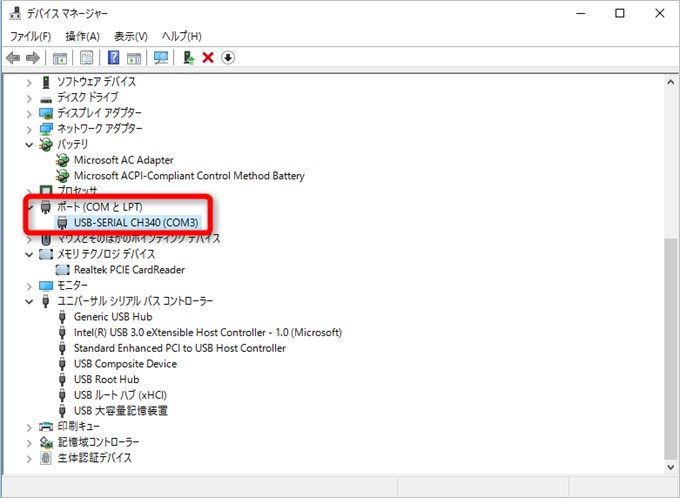This screenshot has height=498, width=680.
Task: Click the Update driver toolbar icon
Action: 188,58
